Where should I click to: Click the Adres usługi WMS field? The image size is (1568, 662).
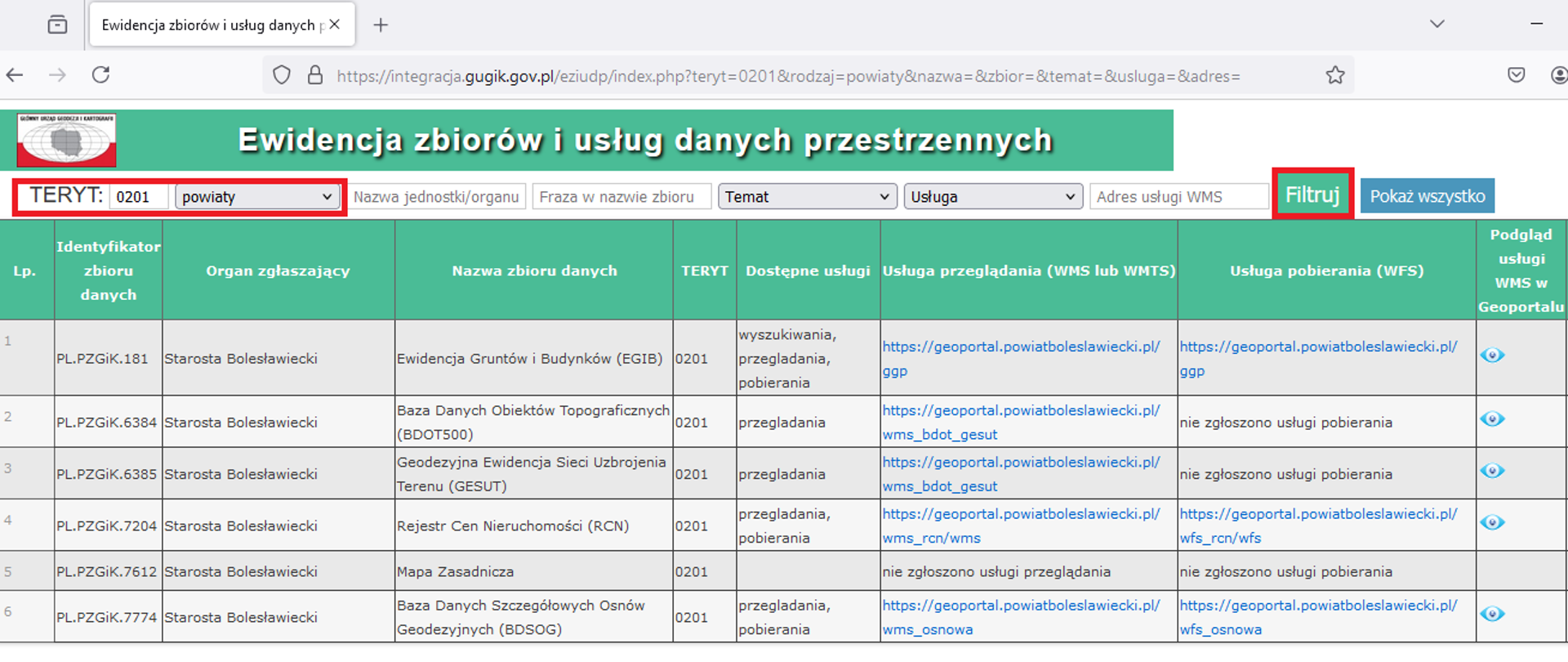[x=1178, y=197]
